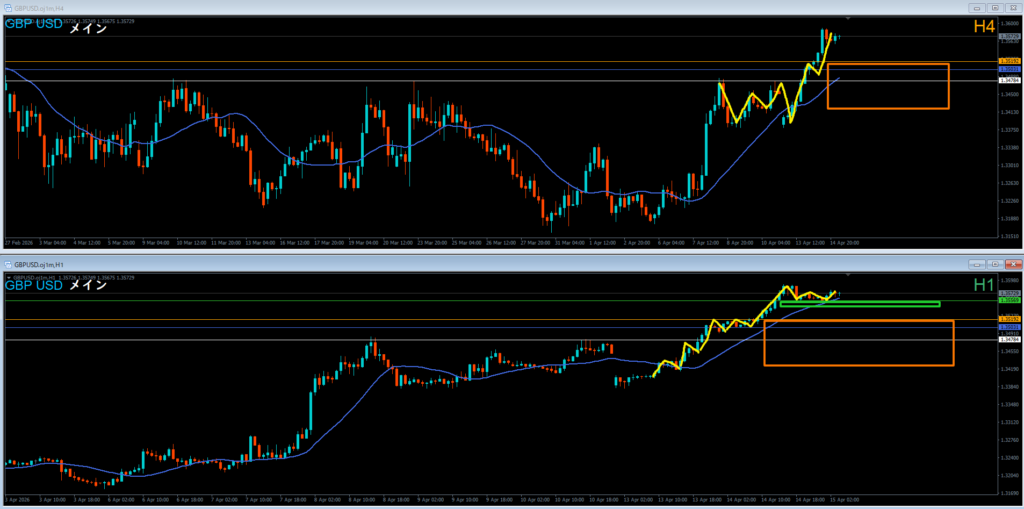Click the H4 chart window title icon
Screen dimensions: 1024x509
[8, 8]
